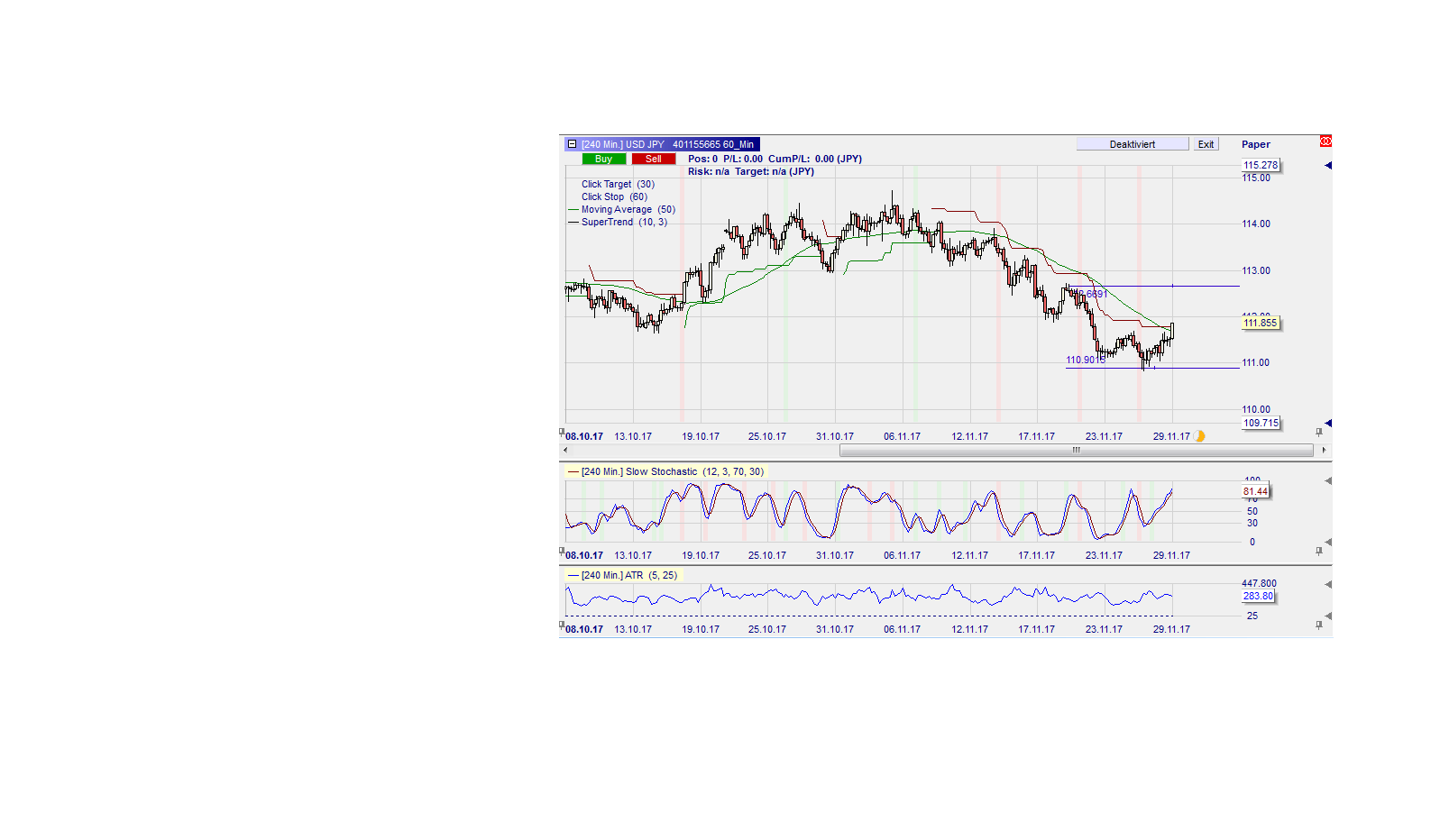
Task: Click the SuperTrend legend line icon
Action: (573, 222)
